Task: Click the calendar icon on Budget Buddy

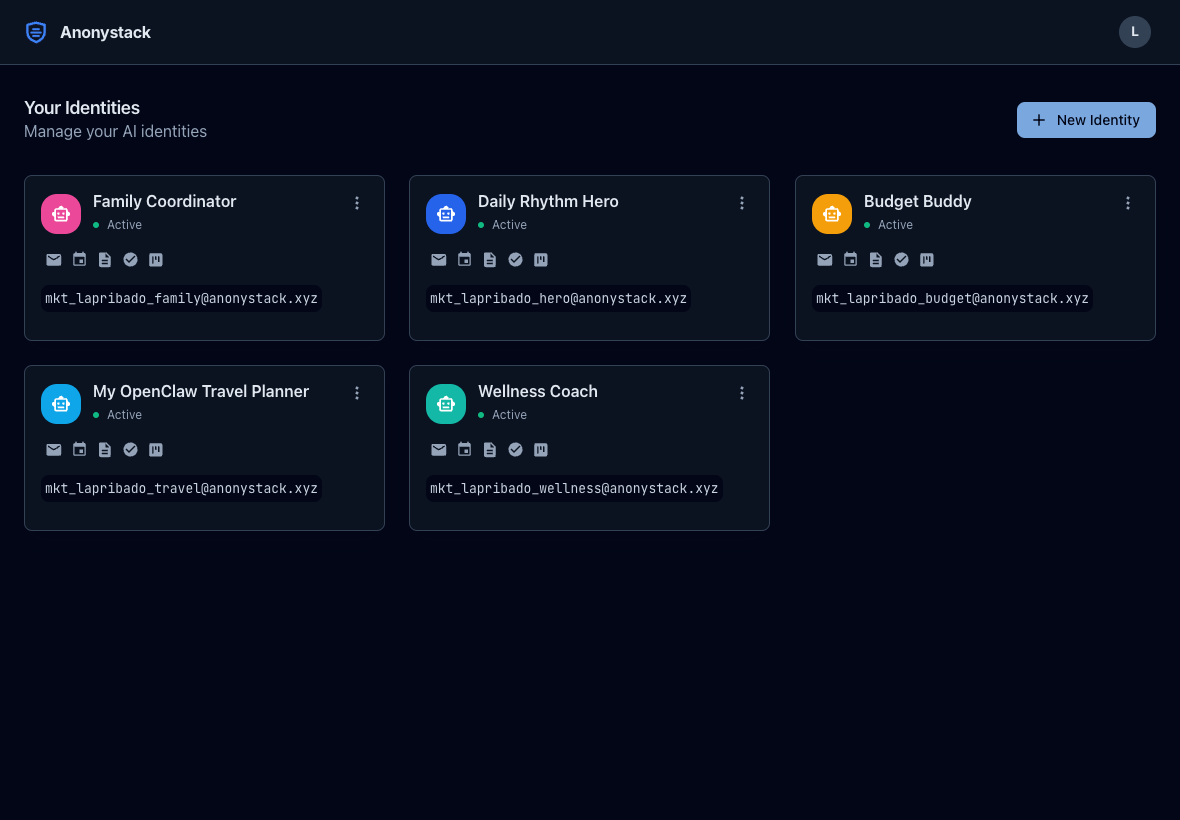Action: (850, 259)
